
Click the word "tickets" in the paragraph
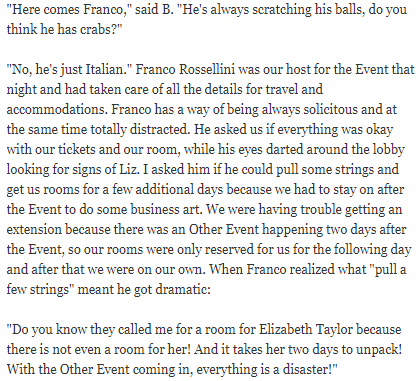coord(77,149)
